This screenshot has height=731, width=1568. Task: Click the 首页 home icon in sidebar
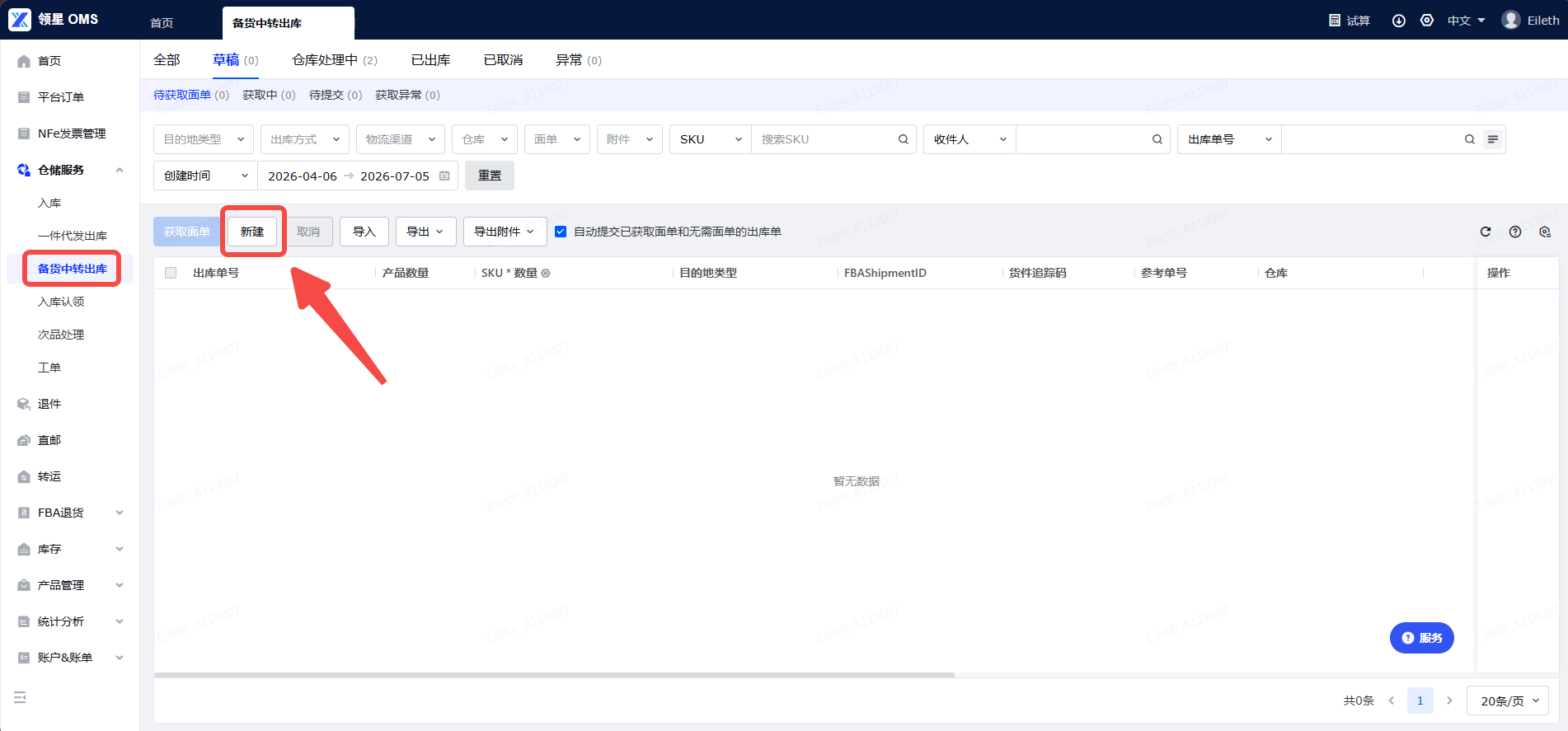point(24,61)
